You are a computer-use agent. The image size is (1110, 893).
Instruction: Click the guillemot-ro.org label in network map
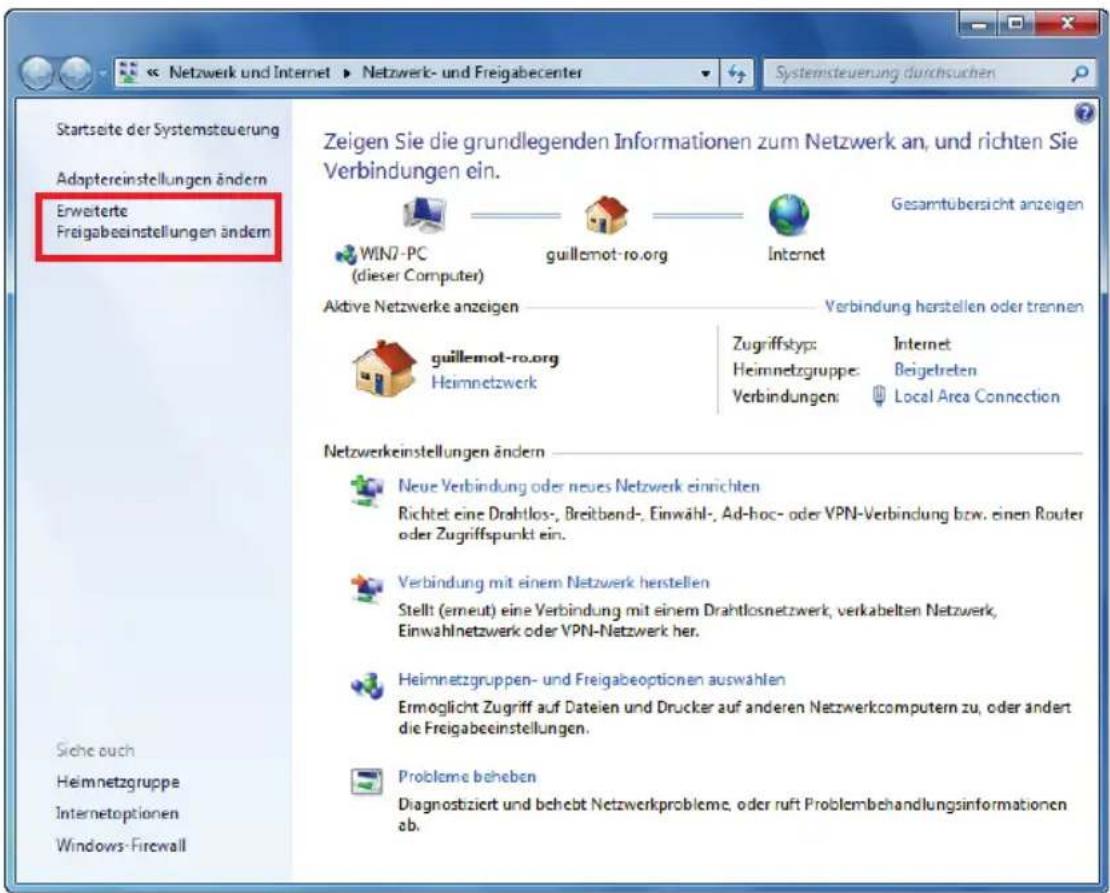pyautogui.click(x=607, y=254)
